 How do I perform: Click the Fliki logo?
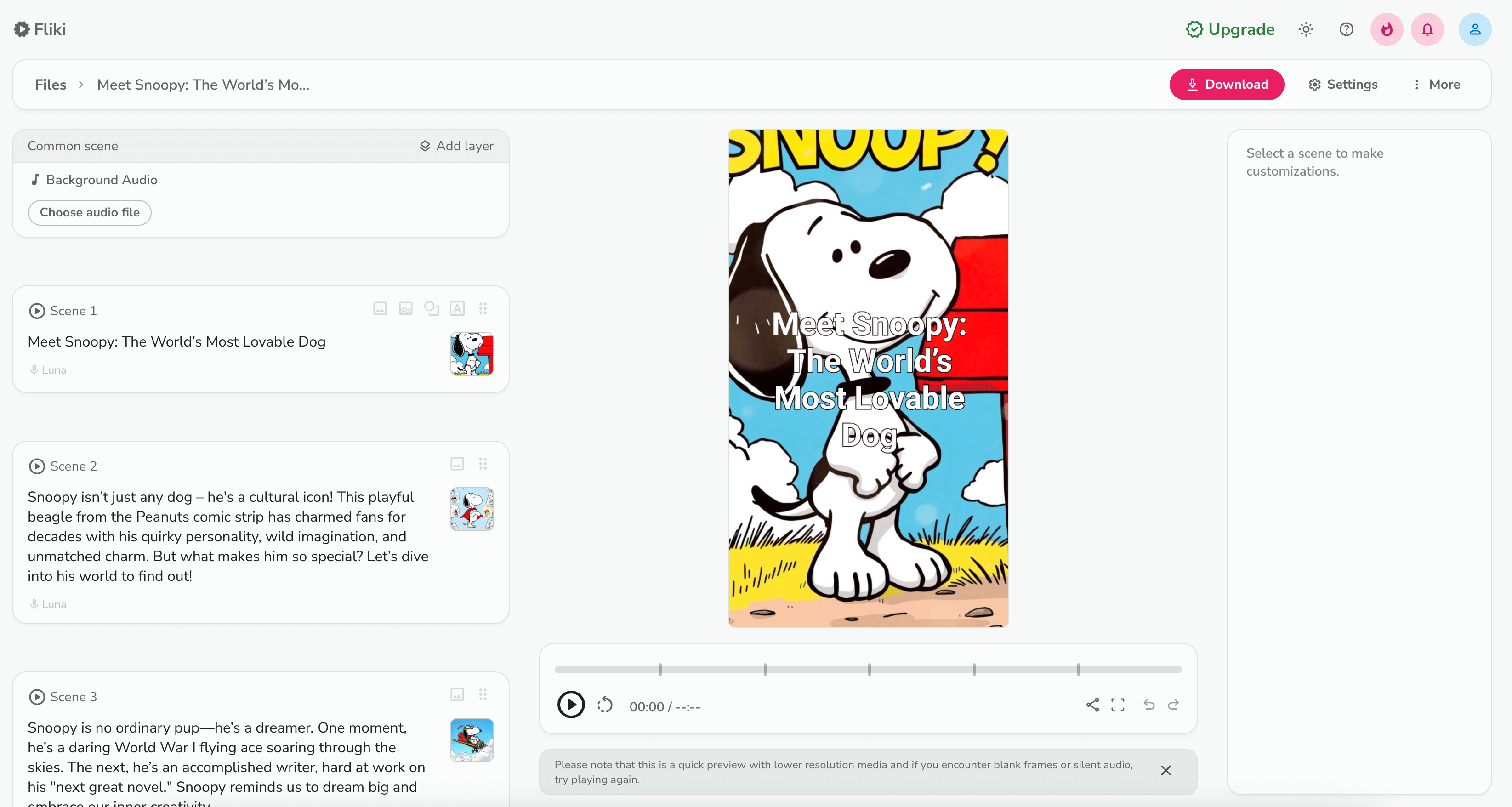coord(40,29)
